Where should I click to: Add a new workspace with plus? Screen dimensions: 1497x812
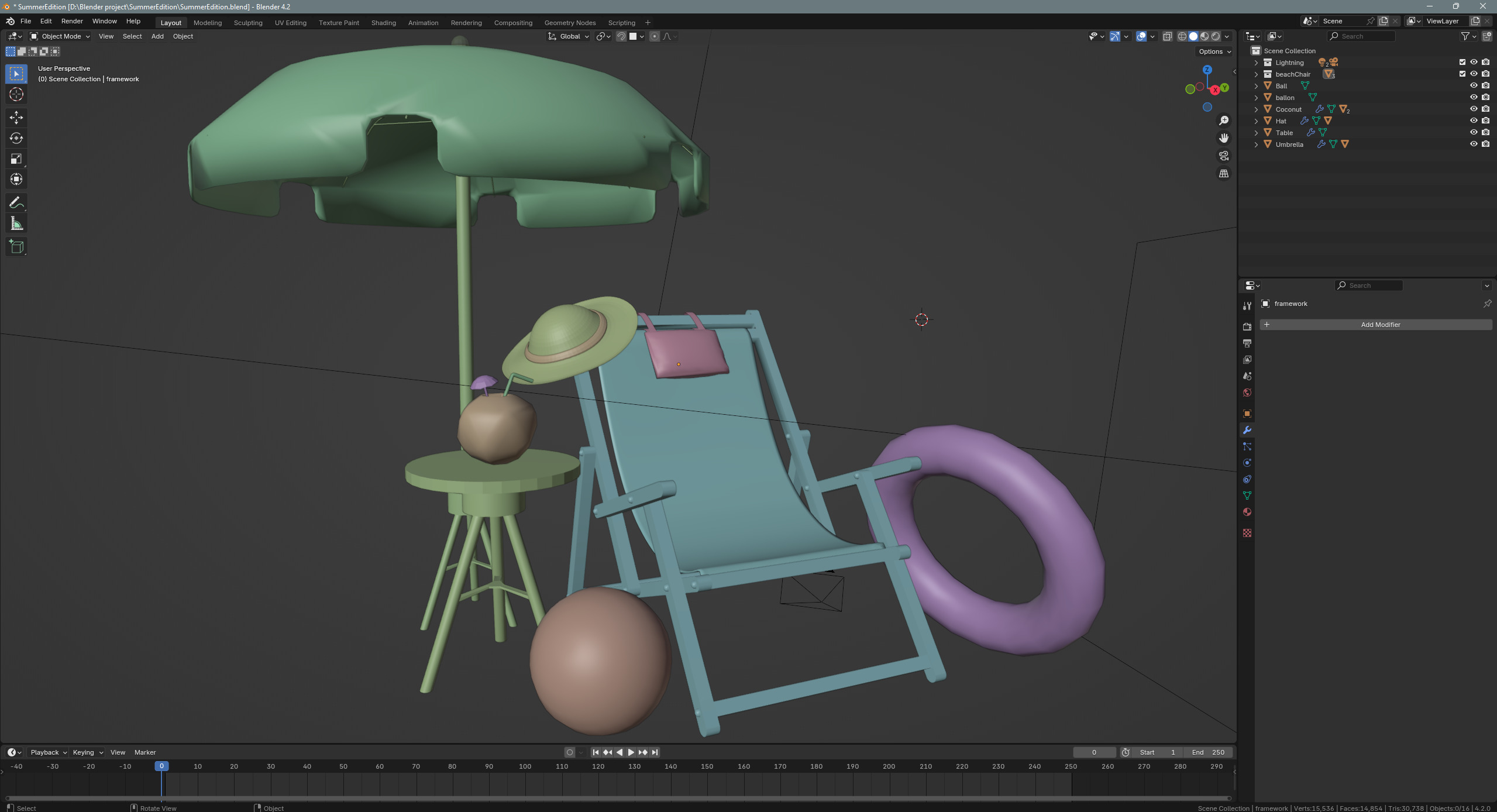coord(648,23)
